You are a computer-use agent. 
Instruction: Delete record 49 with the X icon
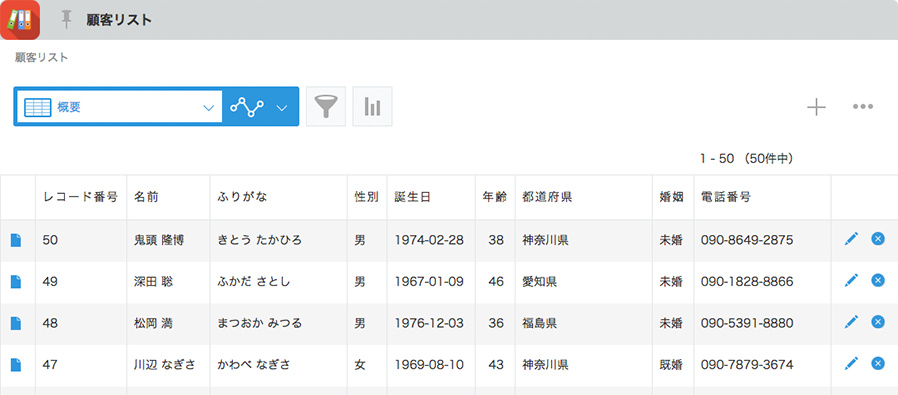(x=878, y=280)
